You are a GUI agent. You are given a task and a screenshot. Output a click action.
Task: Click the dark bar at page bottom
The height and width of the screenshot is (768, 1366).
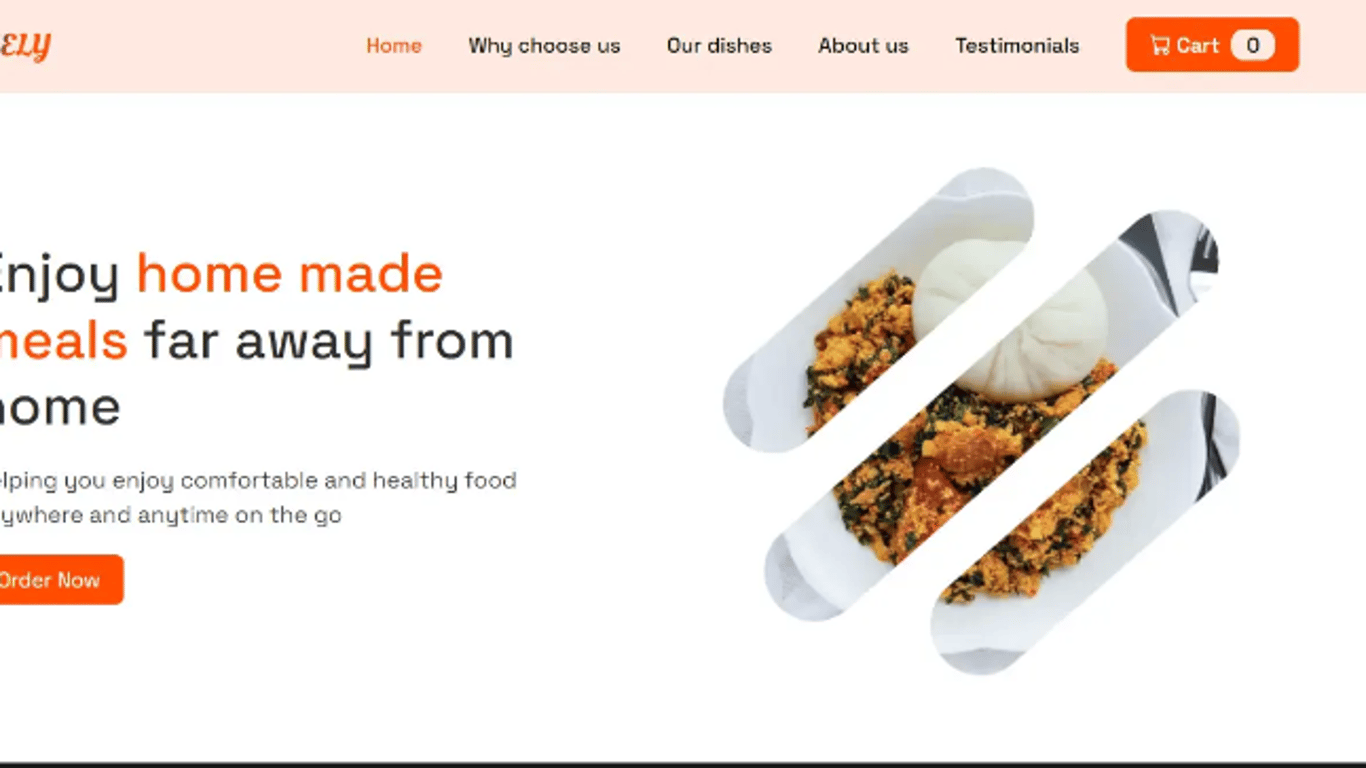click(x=683, y=765)
